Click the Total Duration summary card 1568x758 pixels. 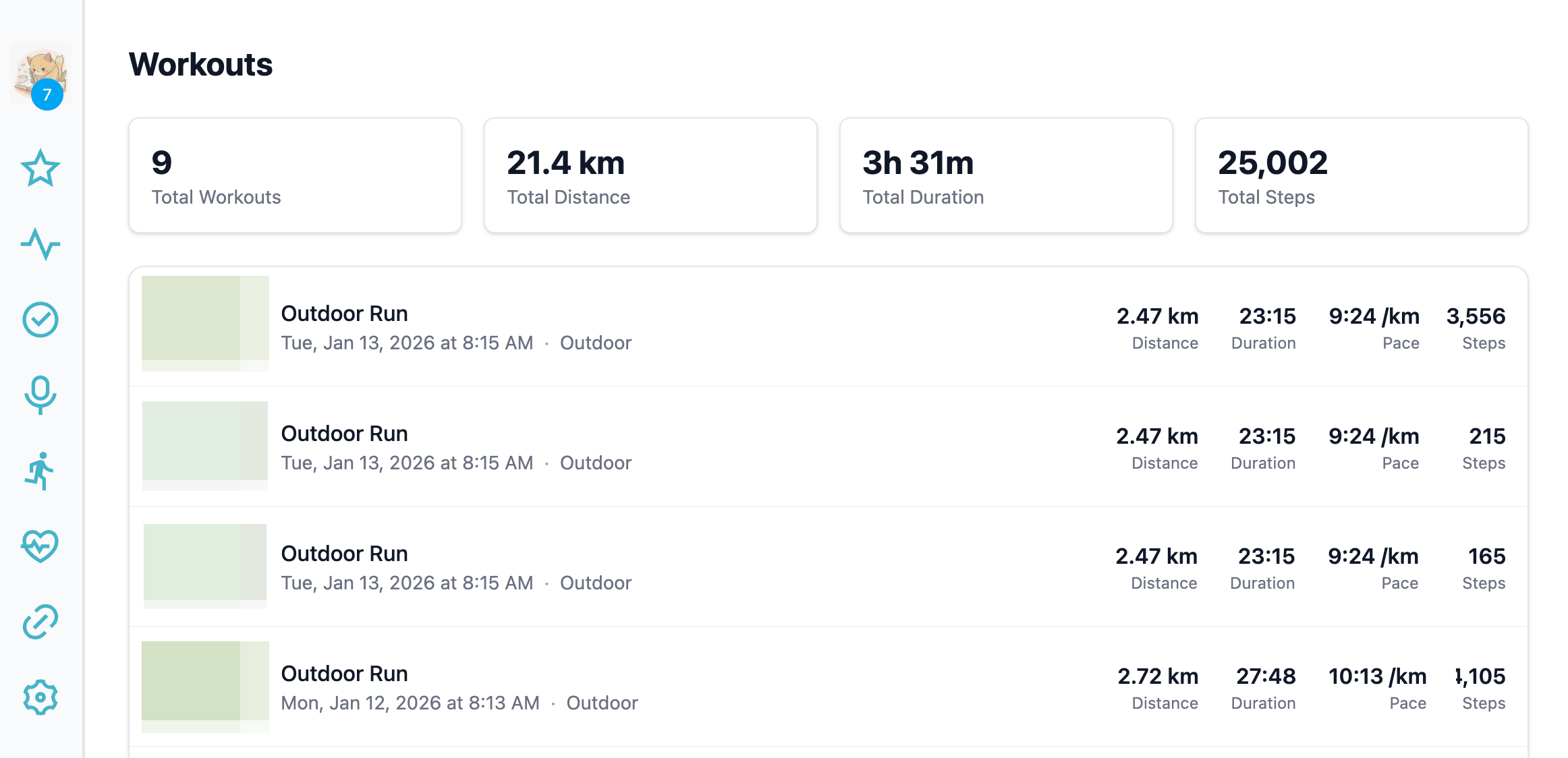1006,175
